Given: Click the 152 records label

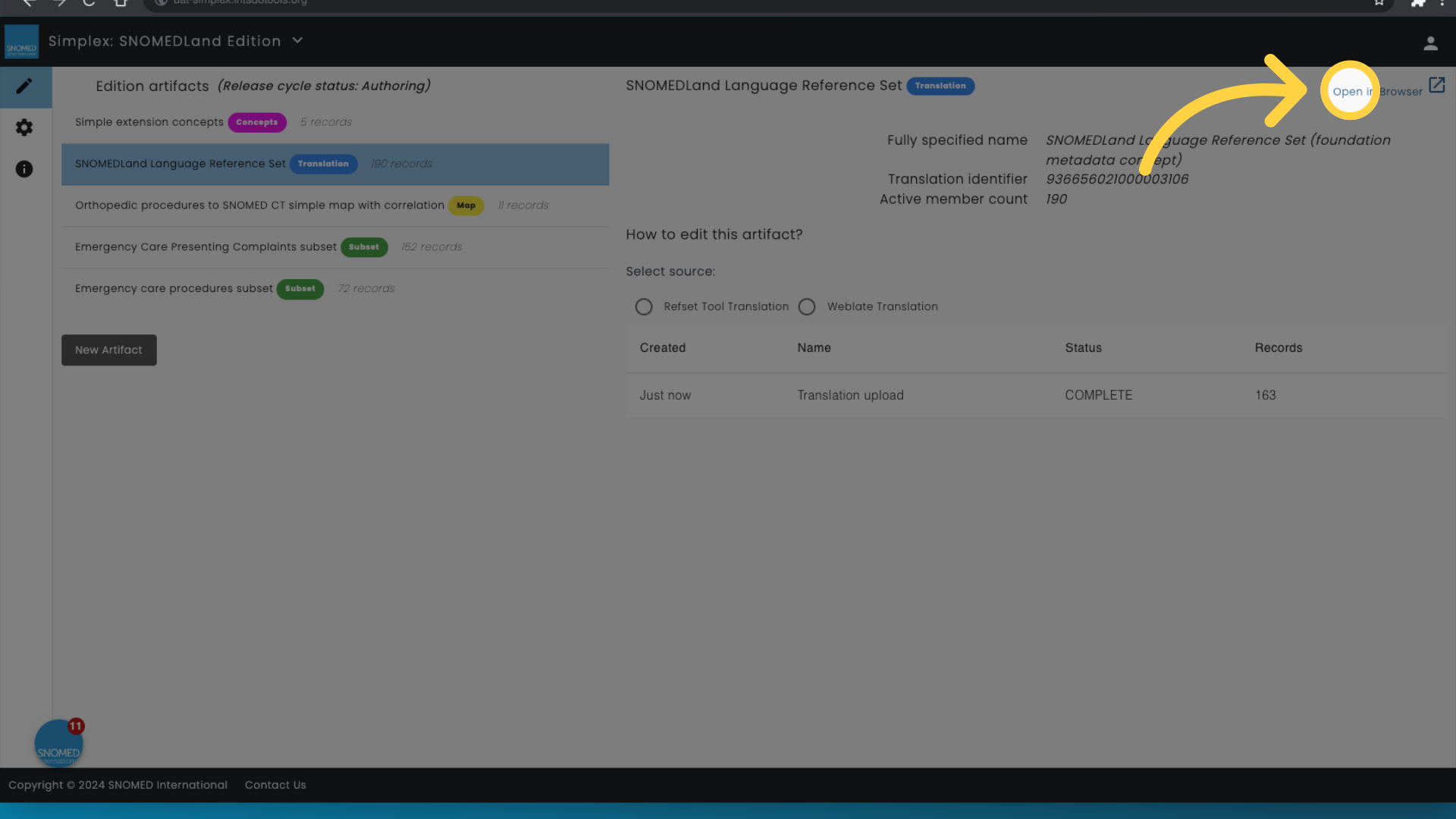Looking at the screenshot, I should (x=431, y=247).
